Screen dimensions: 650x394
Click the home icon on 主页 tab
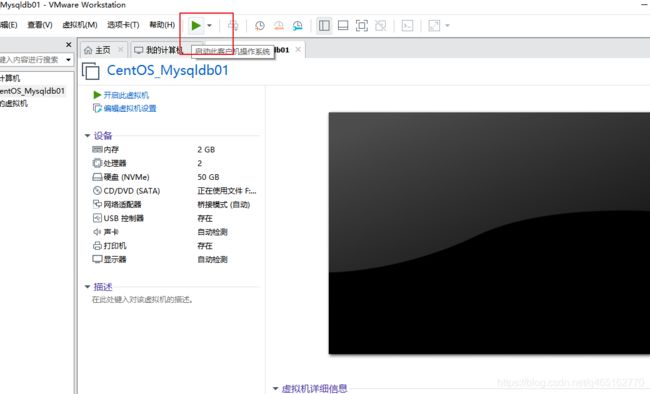pos(88,50)
